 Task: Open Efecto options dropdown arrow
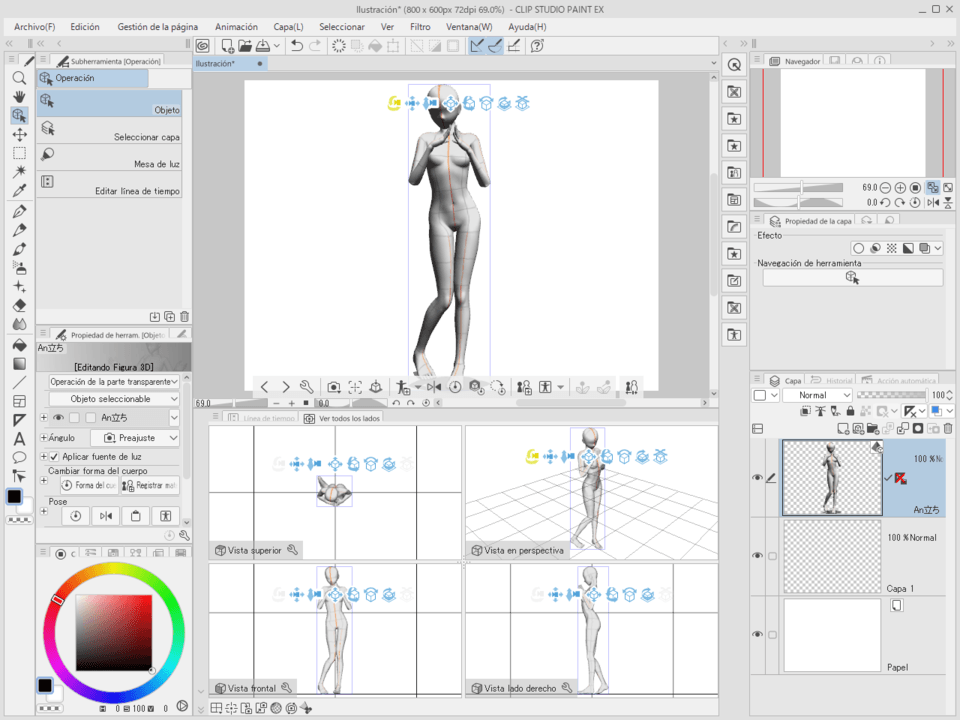click(938, 248)
